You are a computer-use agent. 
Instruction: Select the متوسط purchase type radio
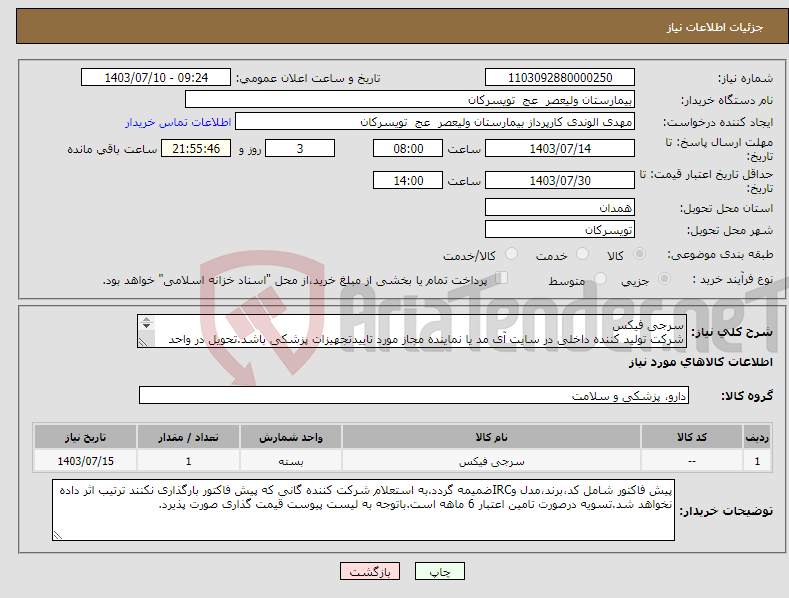(600, 279)
